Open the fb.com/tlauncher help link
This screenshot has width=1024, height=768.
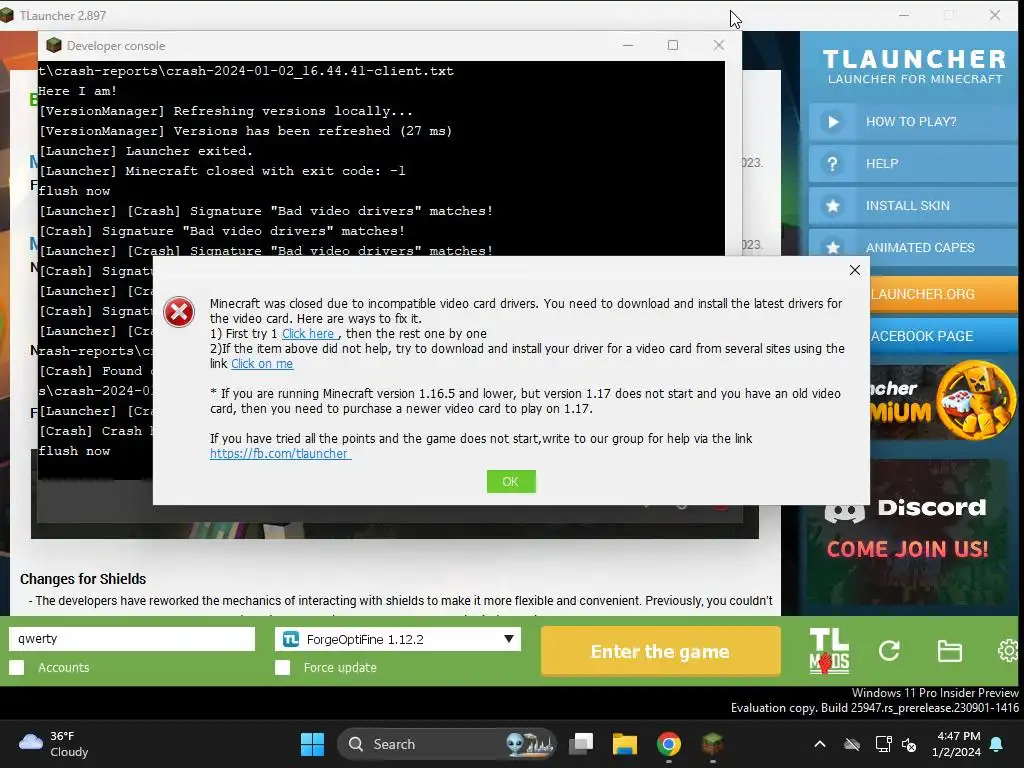280,453
